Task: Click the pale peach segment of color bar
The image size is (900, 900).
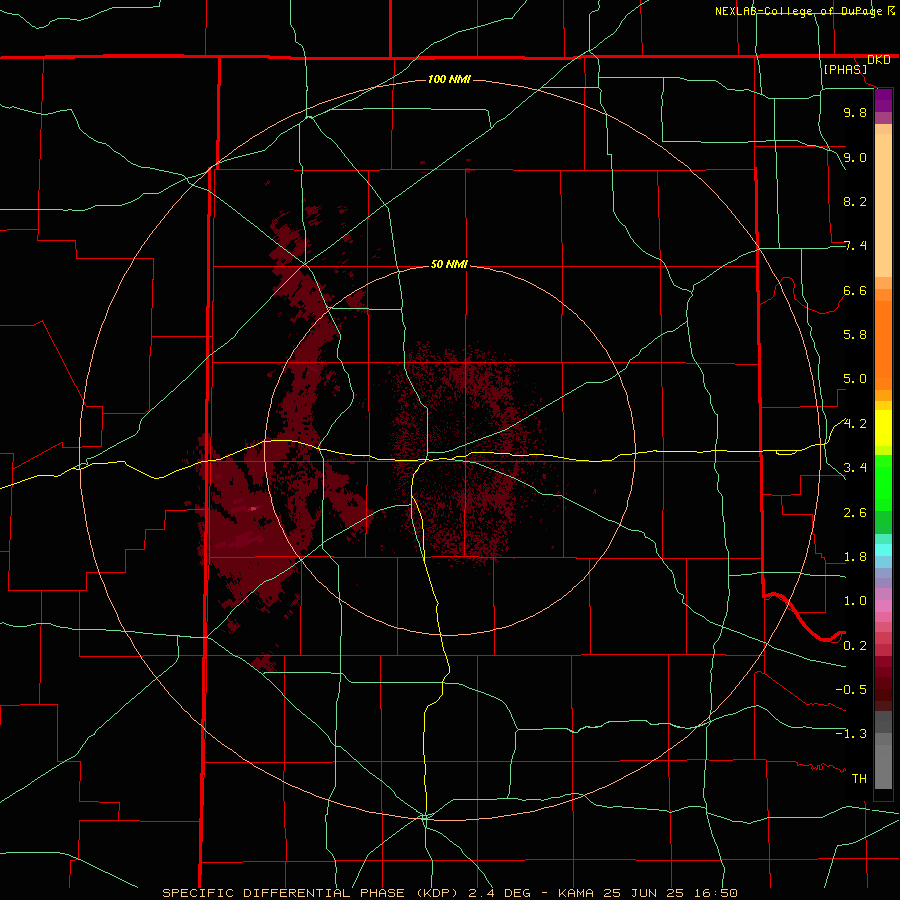Action: (x=883, y=205)
